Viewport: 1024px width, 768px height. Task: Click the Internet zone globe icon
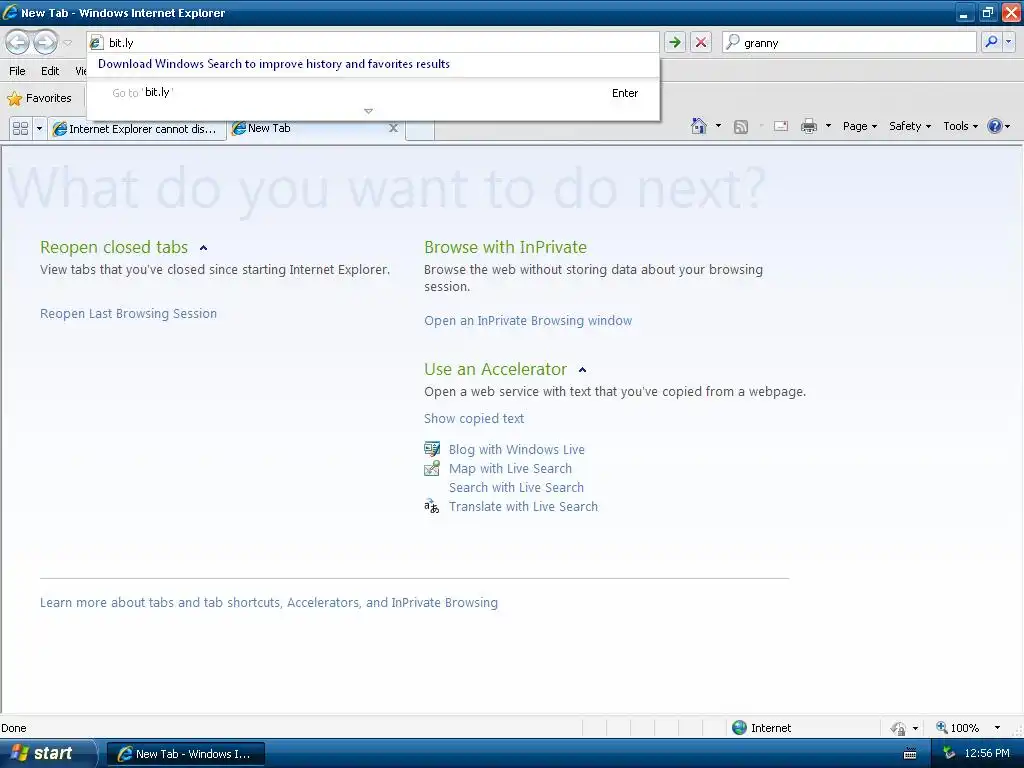click(739, 728)
